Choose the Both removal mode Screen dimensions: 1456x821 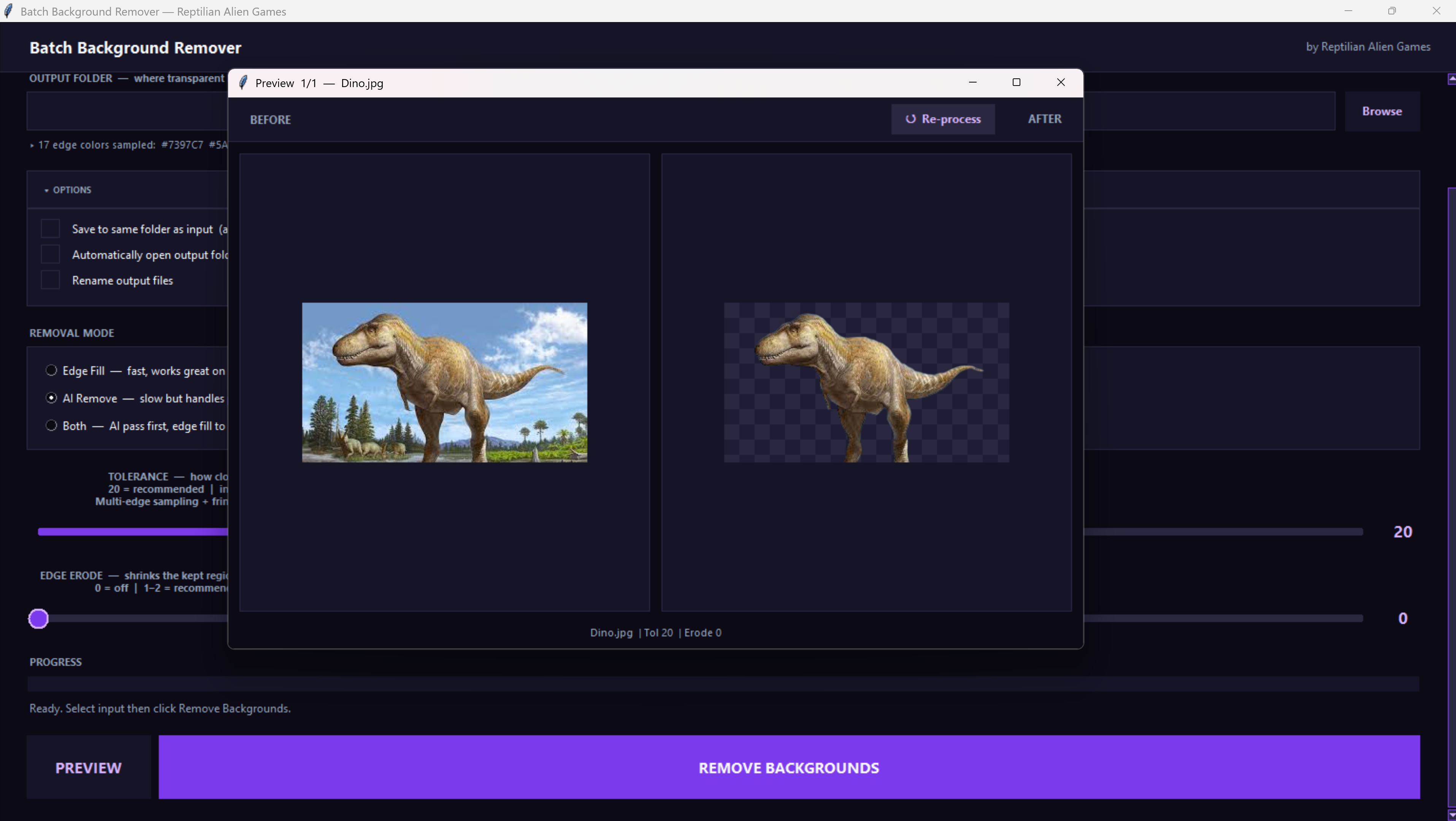[x=51, y=425]
